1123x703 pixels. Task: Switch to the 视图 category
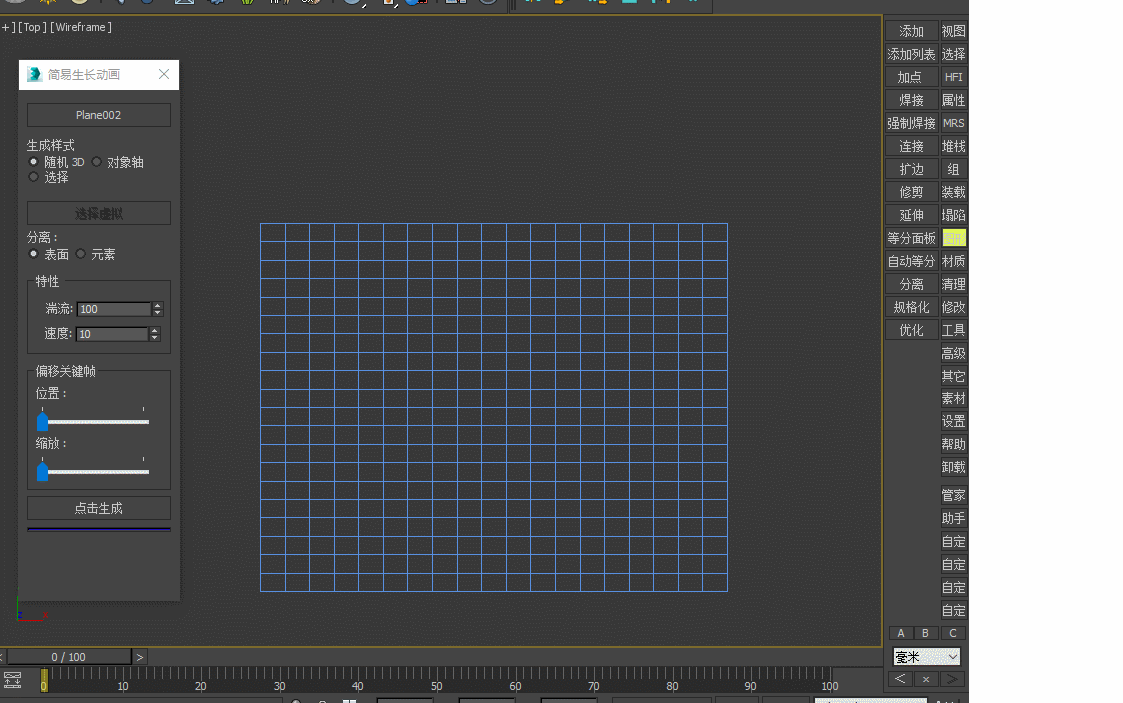pyautogui.click(x=953, y=31)
